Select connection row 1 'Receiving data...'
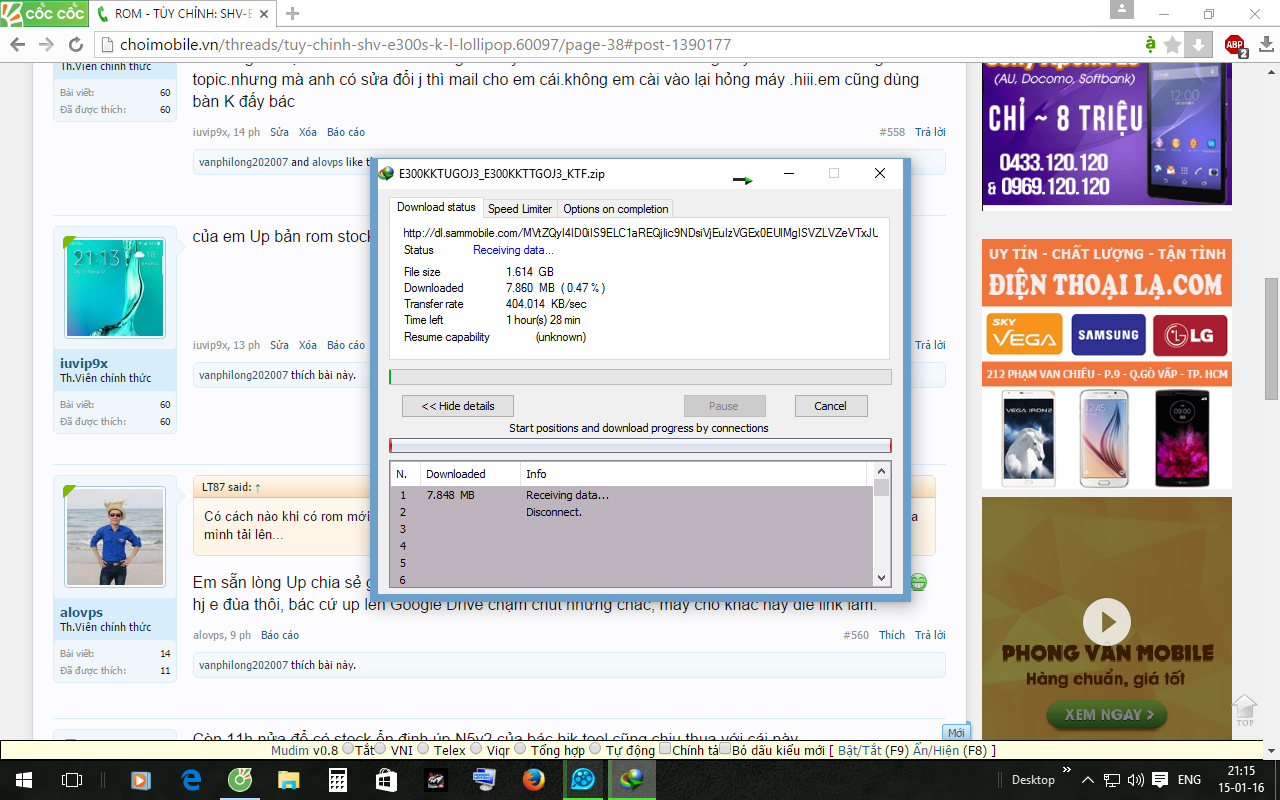The width and height of the screenshot is (1280, 800). point(631,495)
